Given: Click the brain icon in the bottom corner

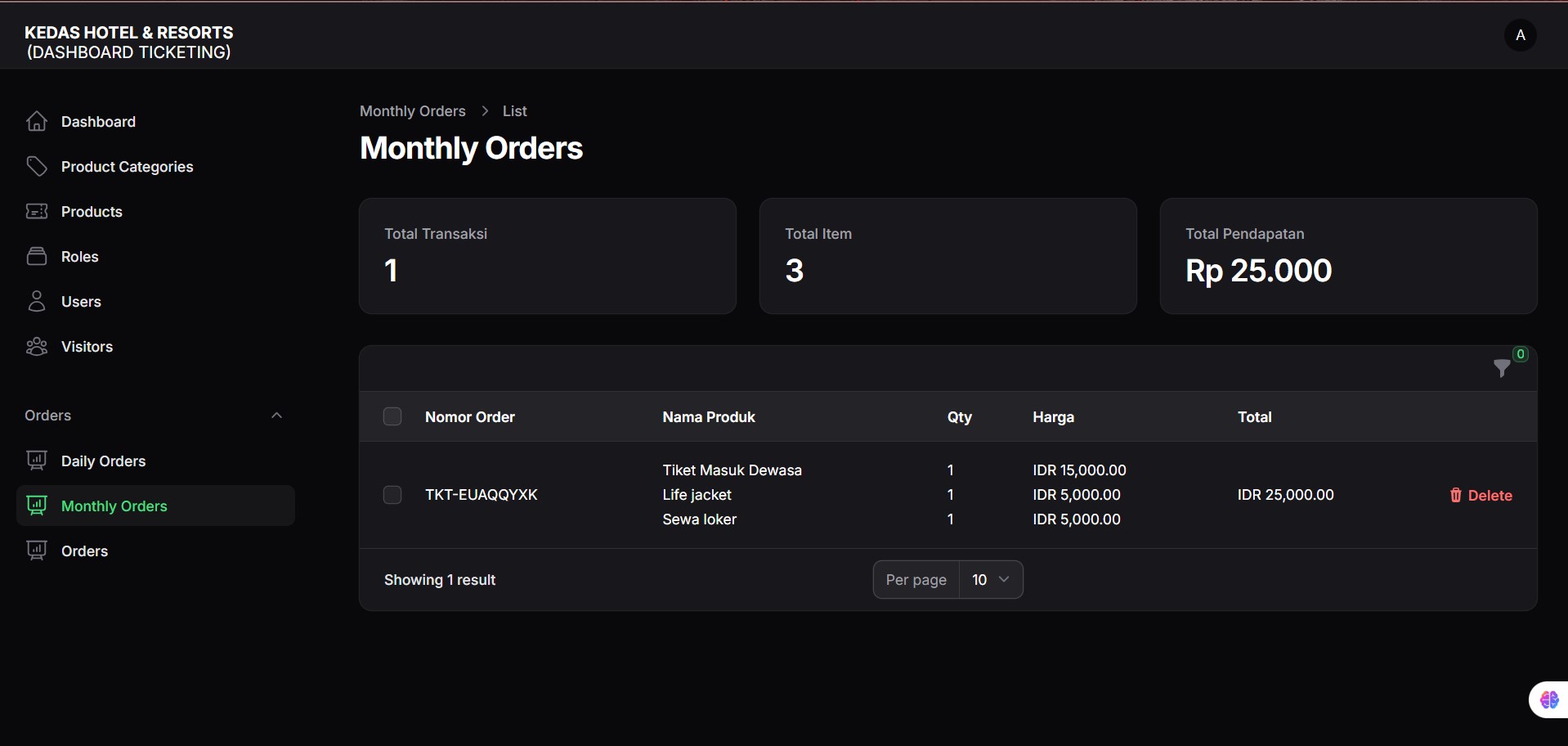Looking at the screenshot, I should click(1549, 699).
